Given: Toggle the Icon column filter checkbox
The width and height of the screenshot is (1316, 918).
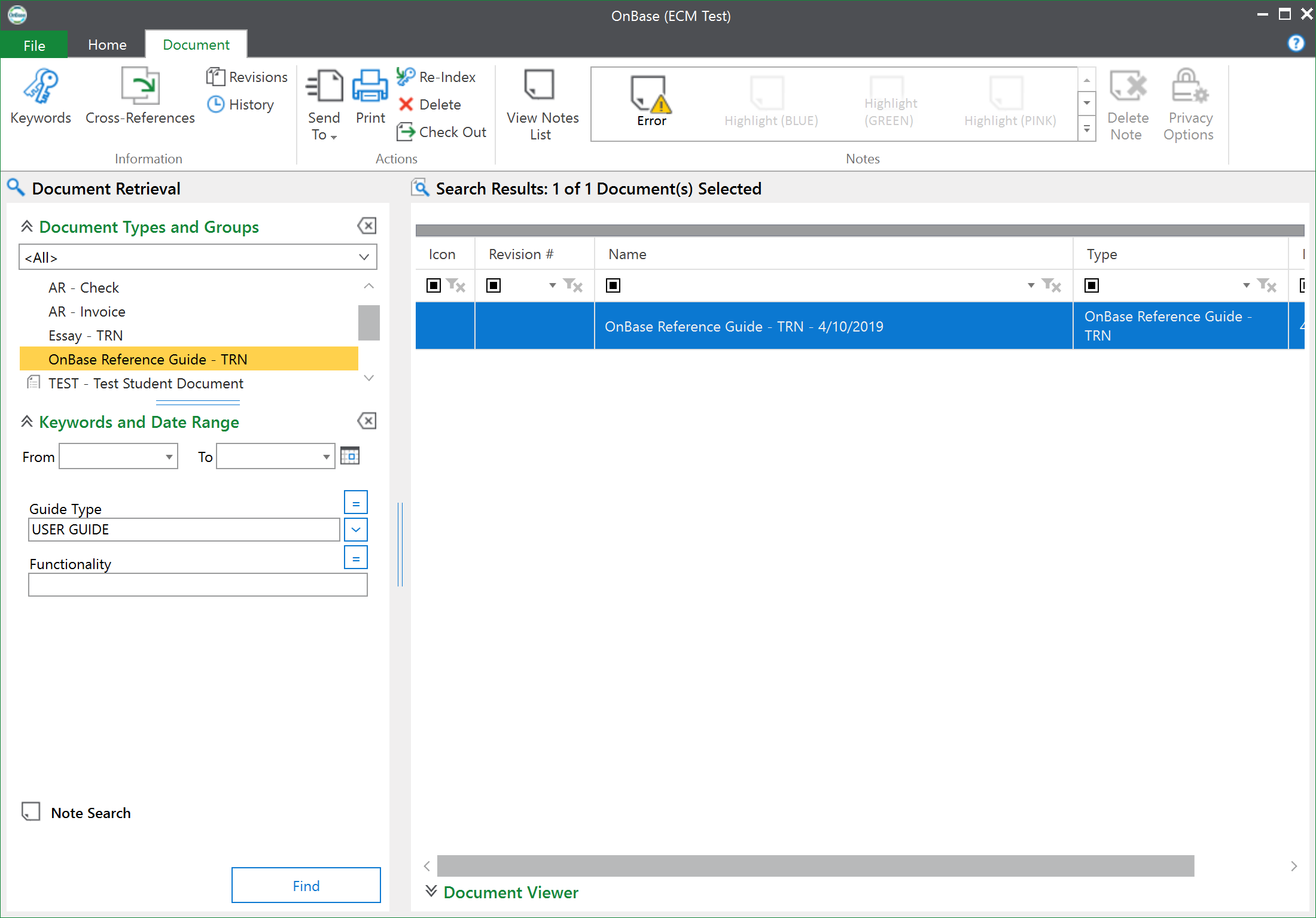Looking at the screenshot, I should pos(434,285).
